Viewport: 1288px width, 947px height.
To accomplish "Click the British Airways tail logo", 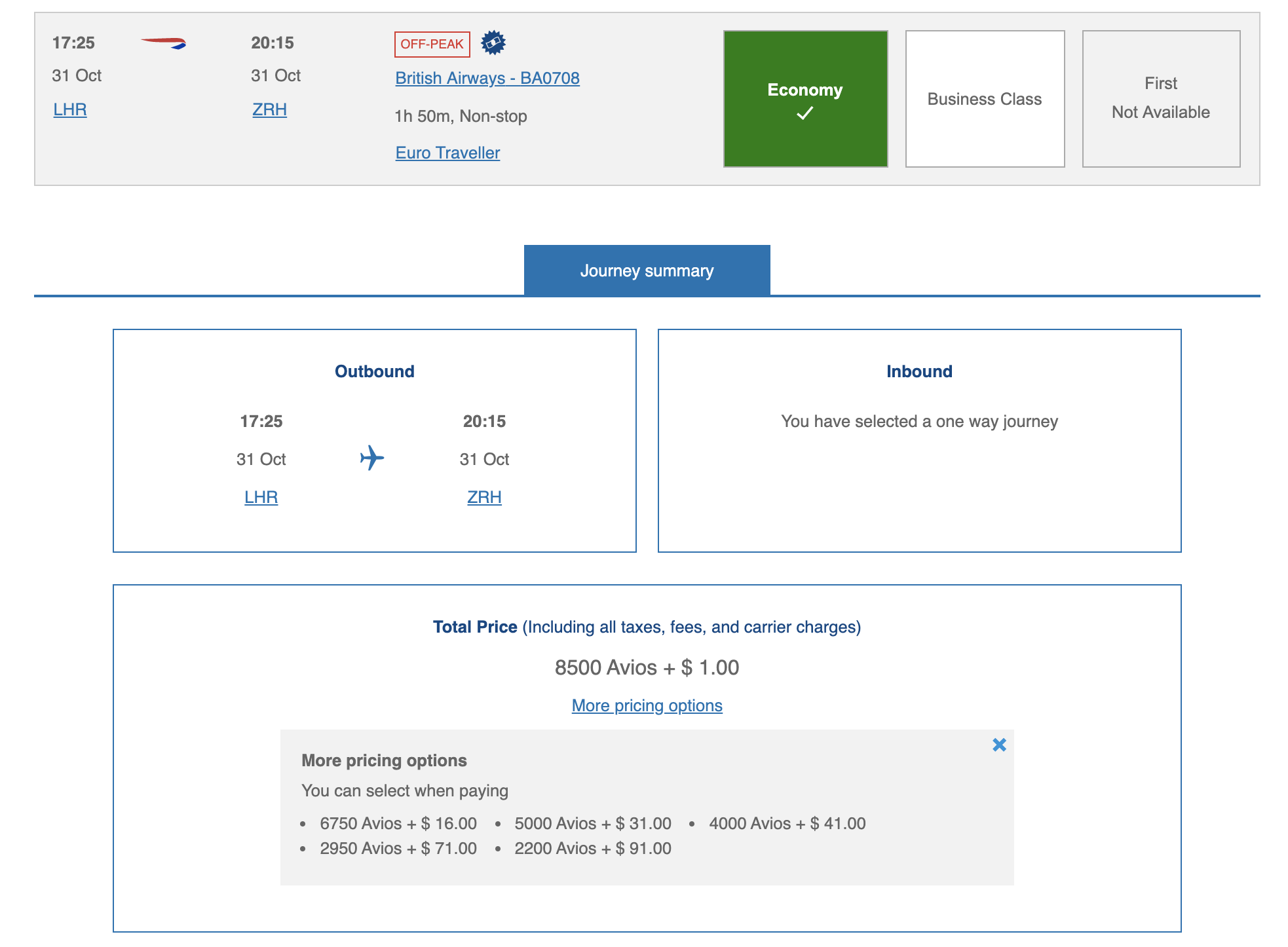I will click(x=164, y=43).
